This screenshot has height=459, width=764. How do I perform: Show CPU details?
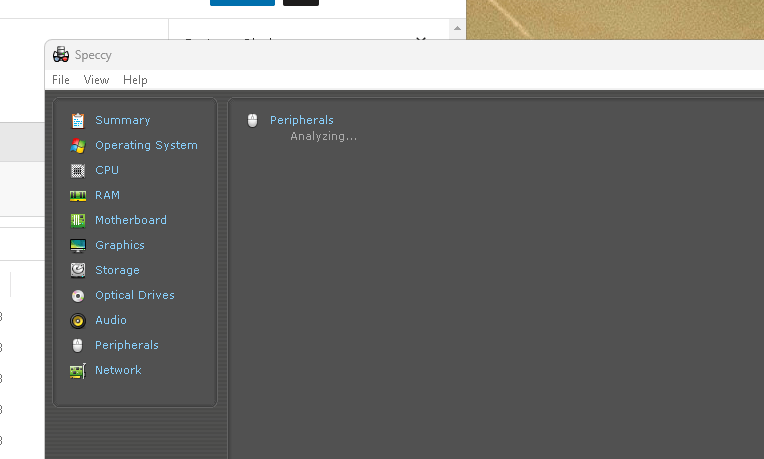pos(107,170)
